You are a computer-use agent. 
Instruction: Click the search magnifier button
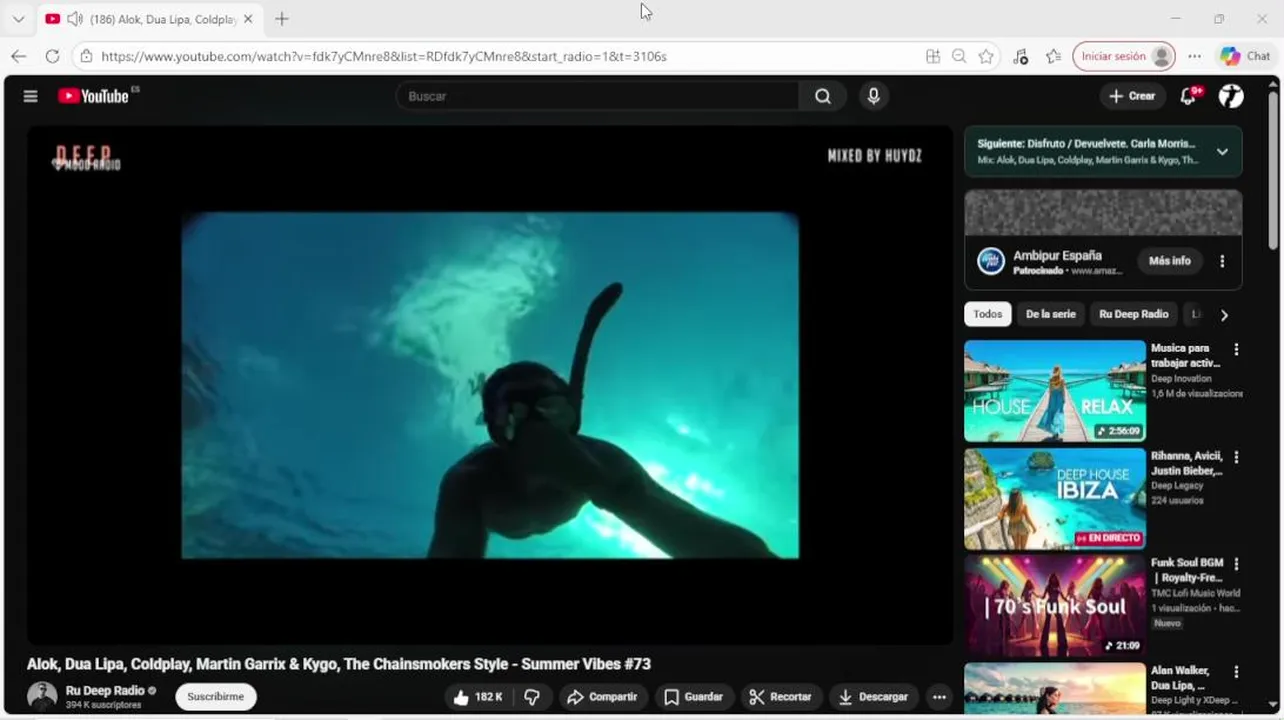click(822, 96)
